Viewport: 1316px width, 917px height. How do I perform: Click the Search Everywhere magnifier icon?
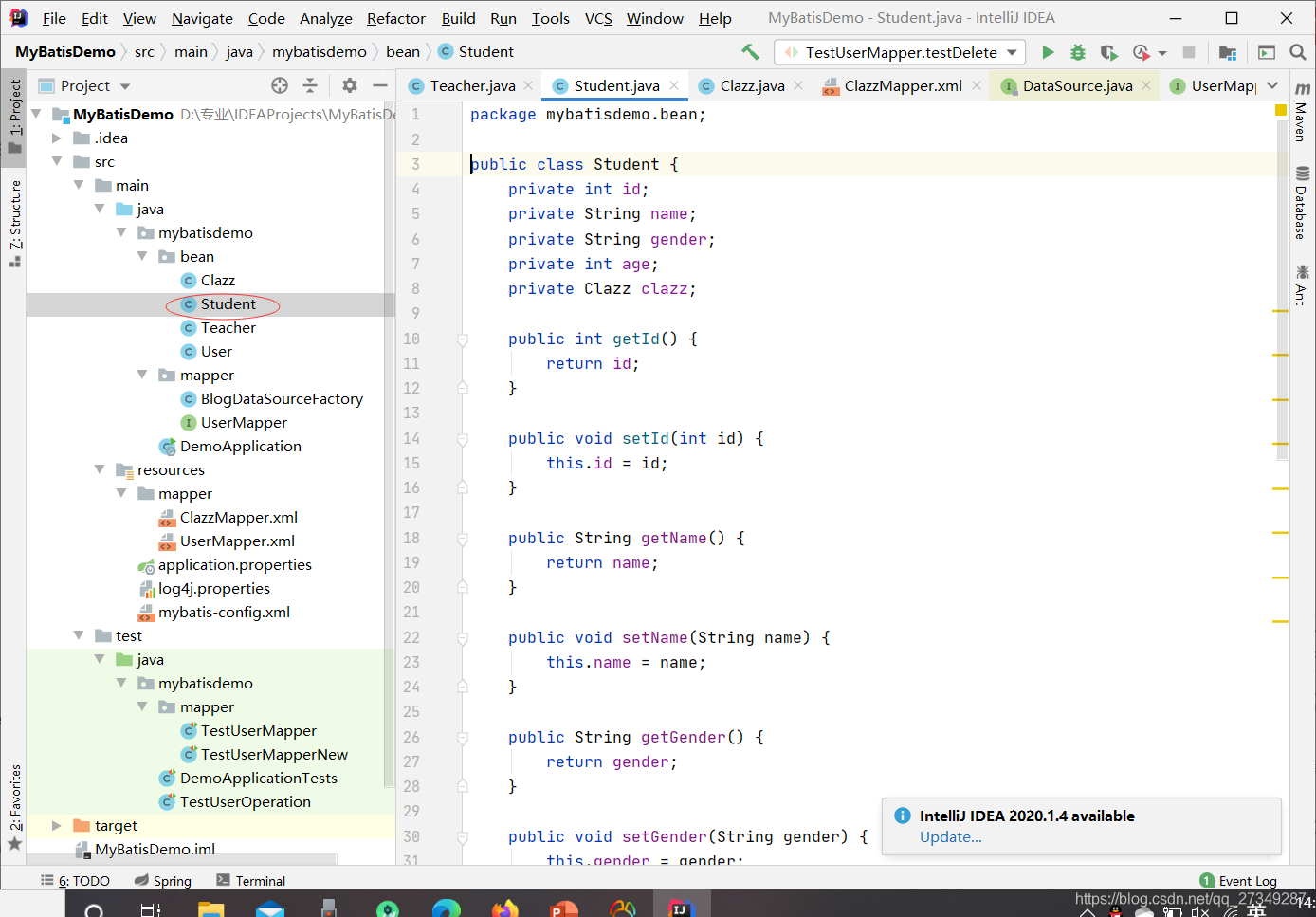click(x=1298, y=52)
